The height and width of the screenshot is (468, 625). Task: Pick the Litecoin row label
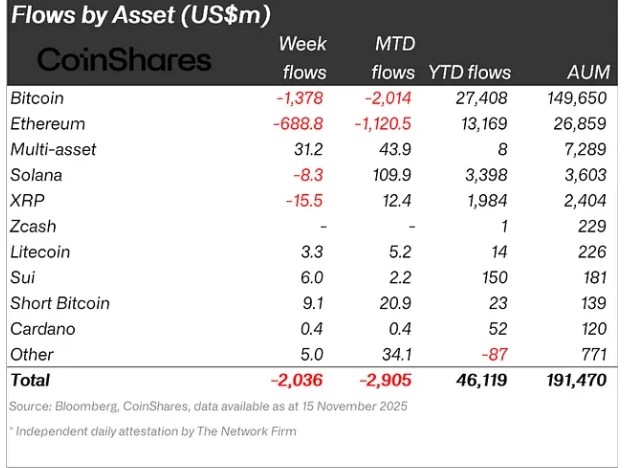pyautogui.click(x=41, y=252)
